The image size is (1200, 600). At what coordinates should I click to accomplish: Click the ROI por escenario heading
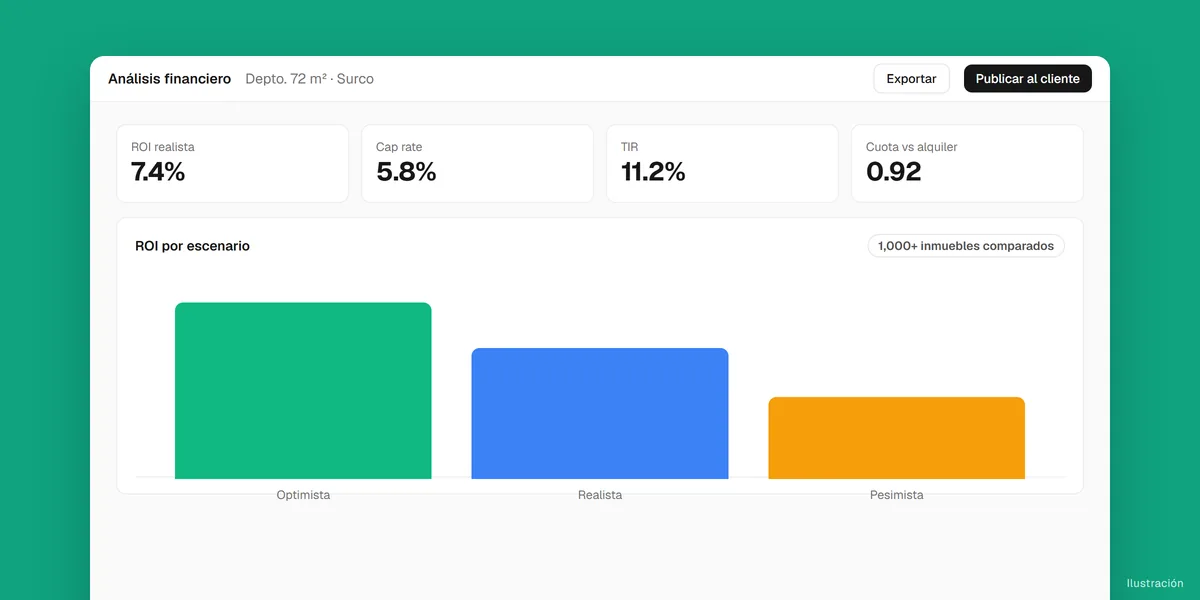[x=193, y=246]
